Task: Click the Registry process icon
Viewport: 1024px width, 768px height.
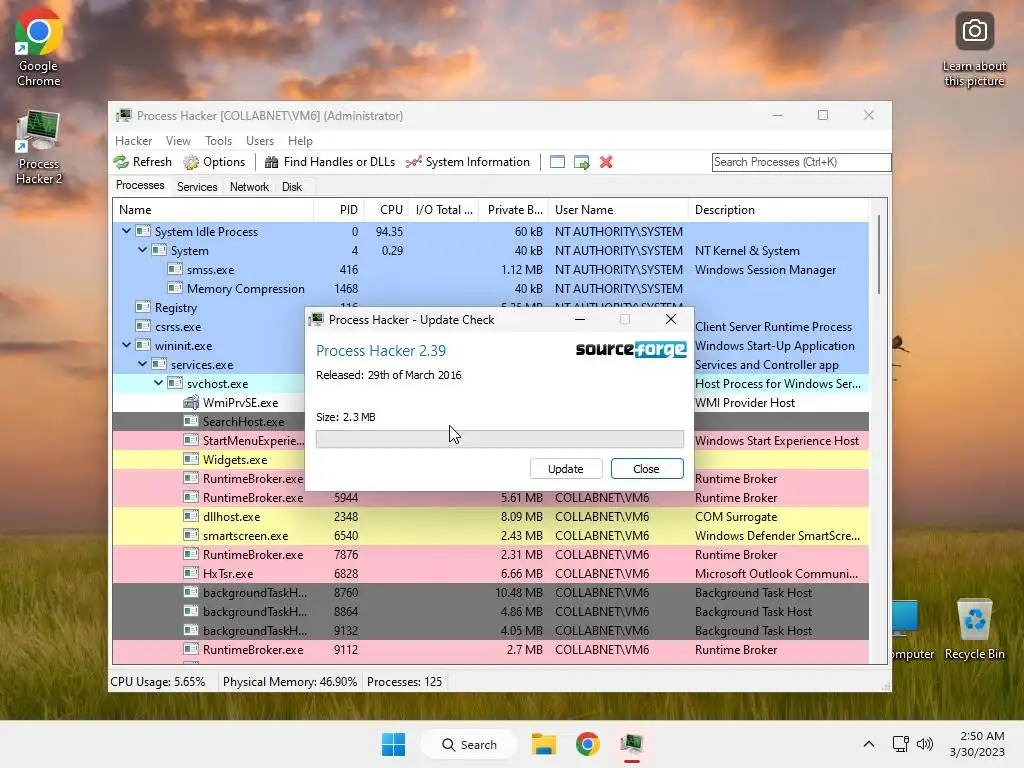Action: [x=143, y=307]
